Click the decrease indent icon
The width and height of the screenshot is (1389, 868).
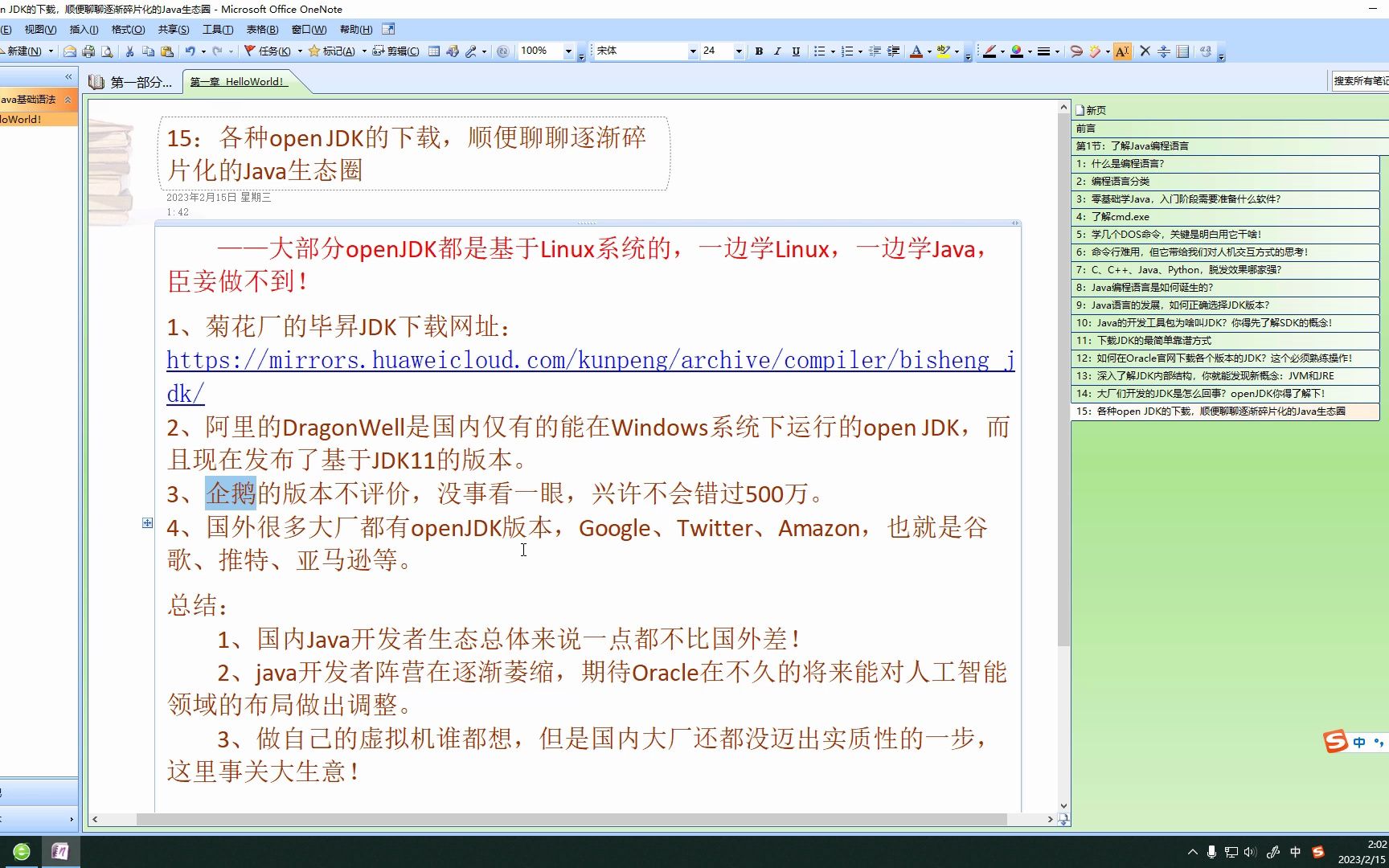point(875,51)
